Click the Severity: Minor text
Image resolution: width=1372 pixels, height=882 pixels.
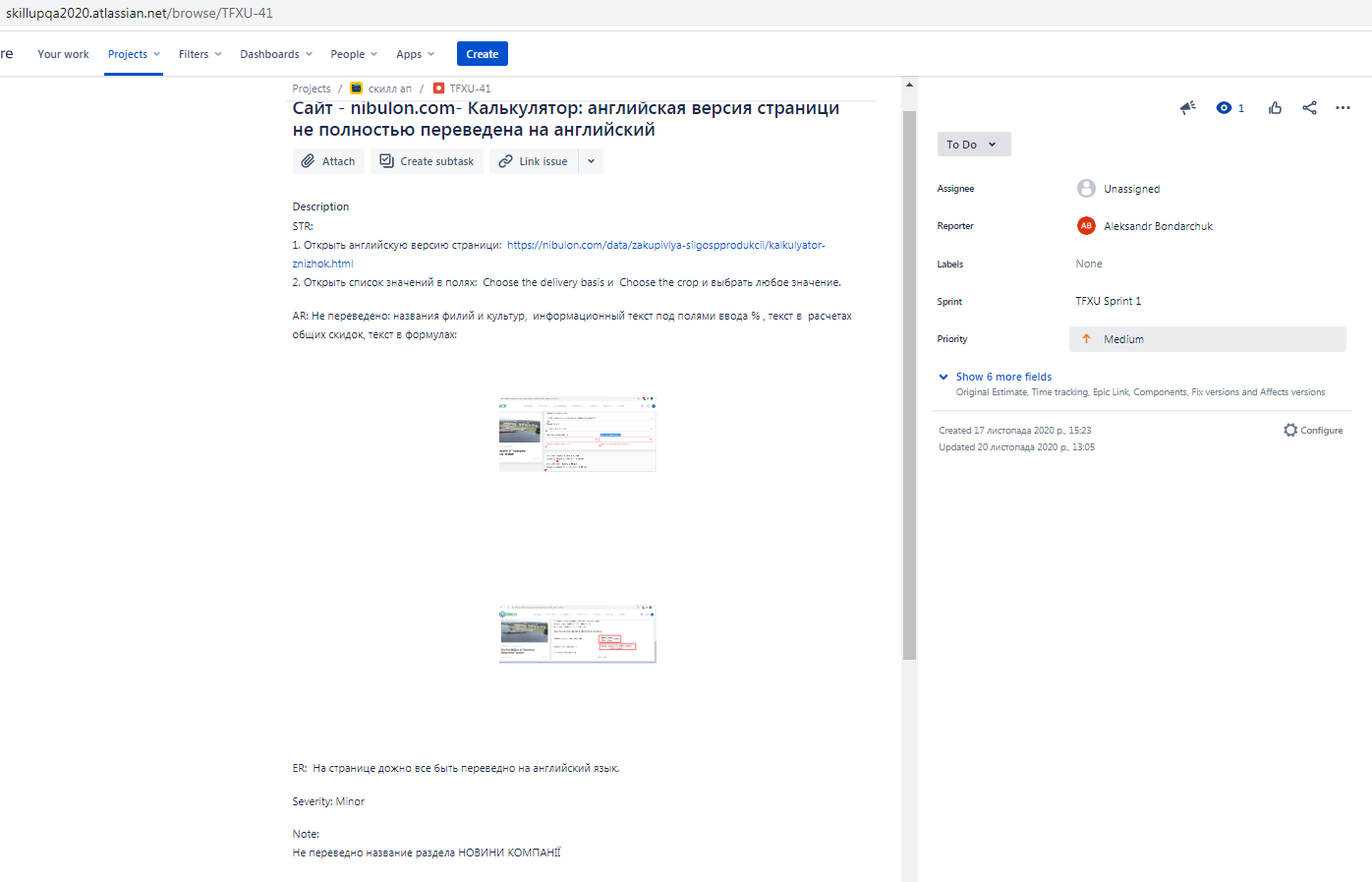pos(328,801)
